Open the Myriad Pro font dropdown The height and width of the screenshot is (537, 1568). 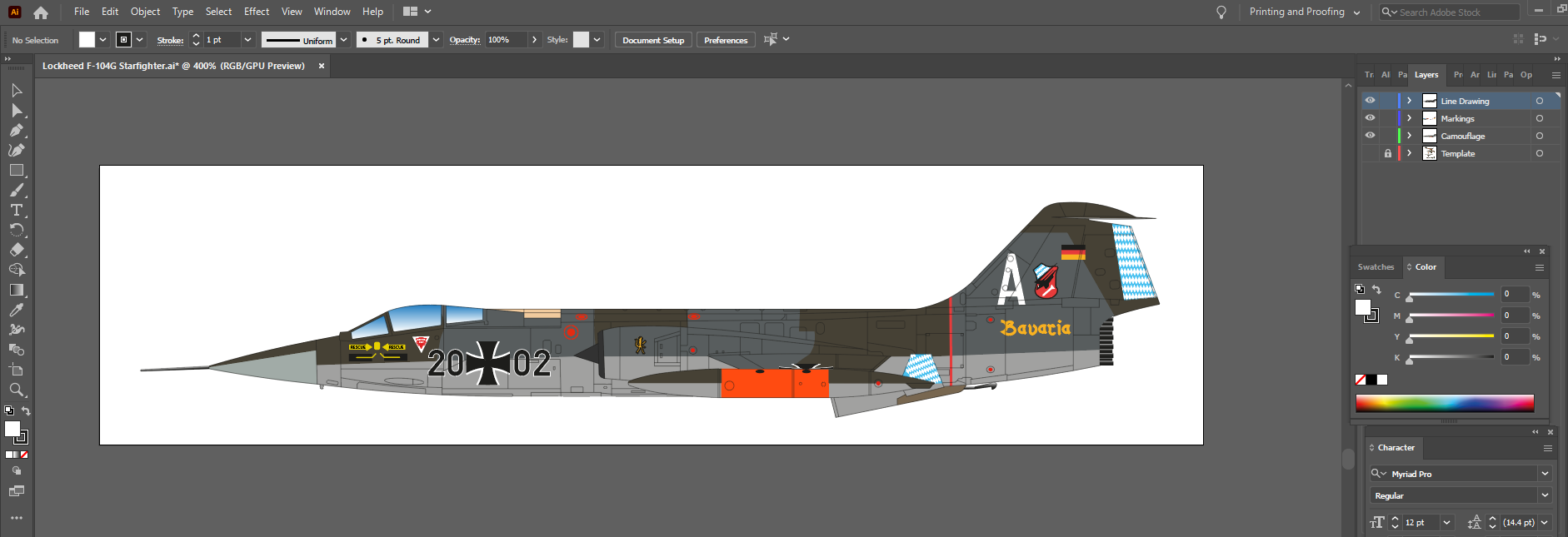coord(1545,474)
